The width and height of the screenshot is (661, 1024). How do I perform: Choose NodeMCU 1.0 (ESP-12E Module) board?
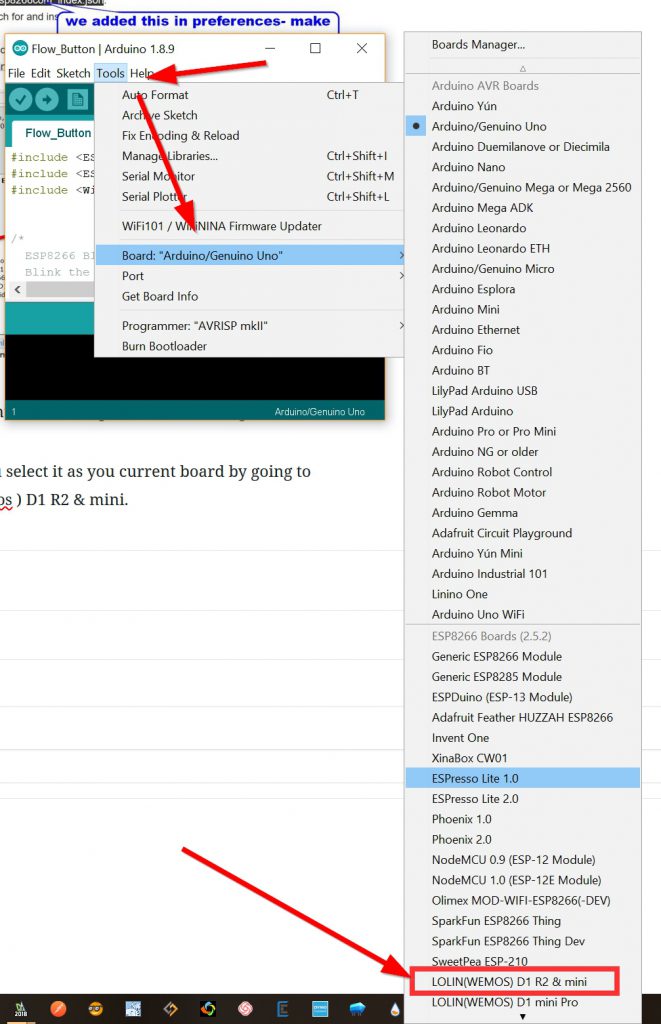tap(516, 880)
